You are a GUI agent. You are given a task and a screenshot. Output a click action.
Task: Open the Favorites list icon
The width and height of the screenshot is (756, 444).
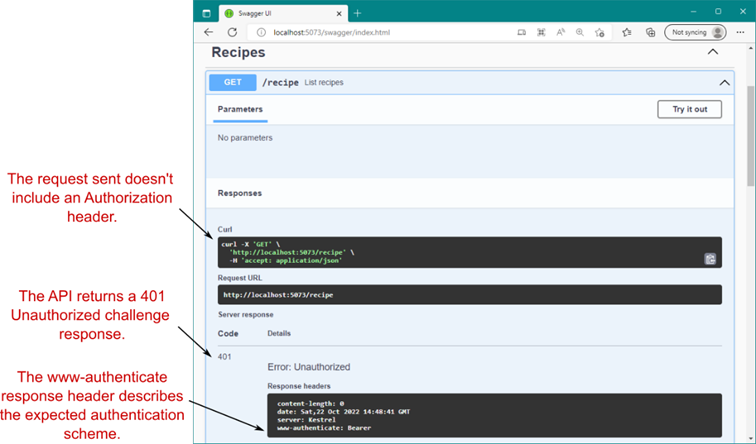(626, 32)
